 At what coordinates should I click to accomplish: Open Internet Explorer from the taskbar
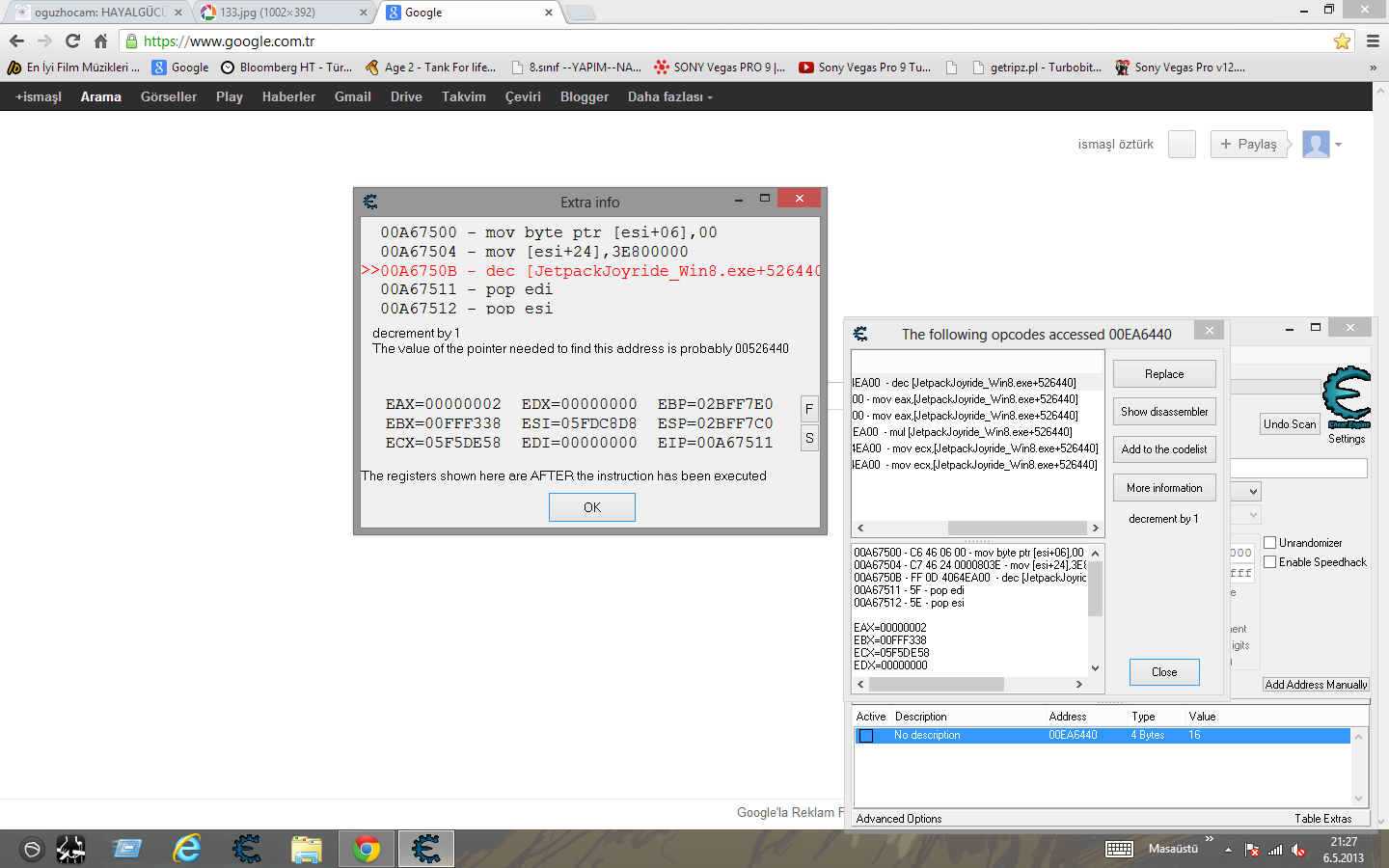click(187, 849)
